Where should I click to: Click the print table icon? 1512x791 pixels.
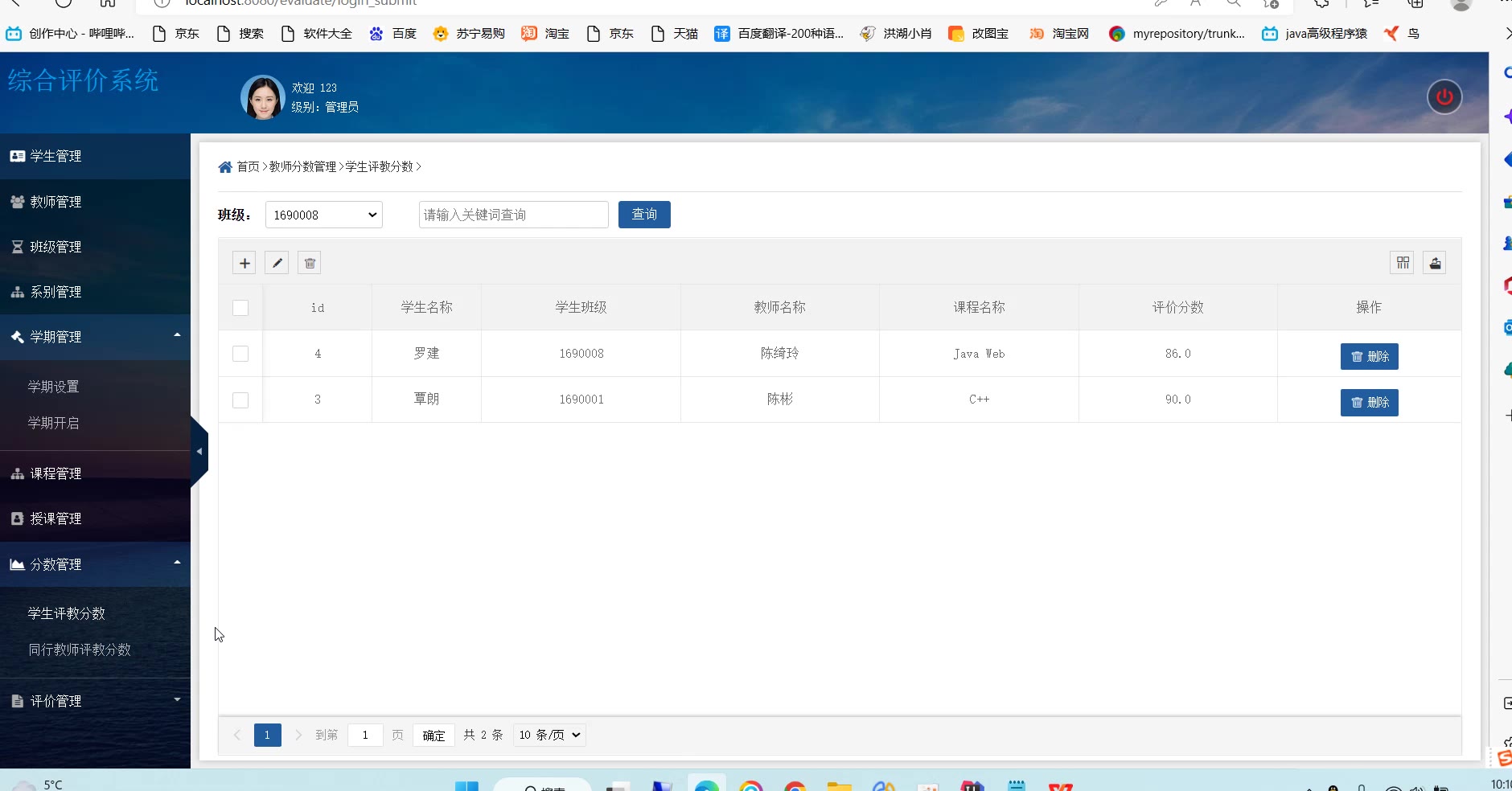click(1435, 263)
